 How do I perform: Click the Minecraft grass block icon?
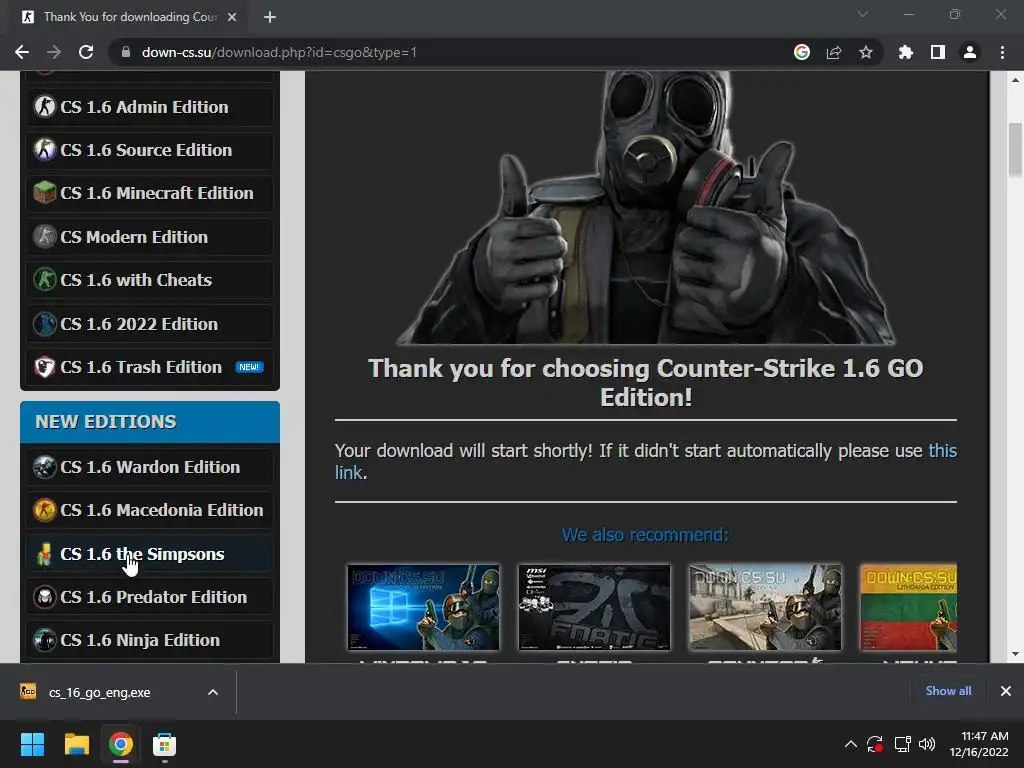click(44, 193)
